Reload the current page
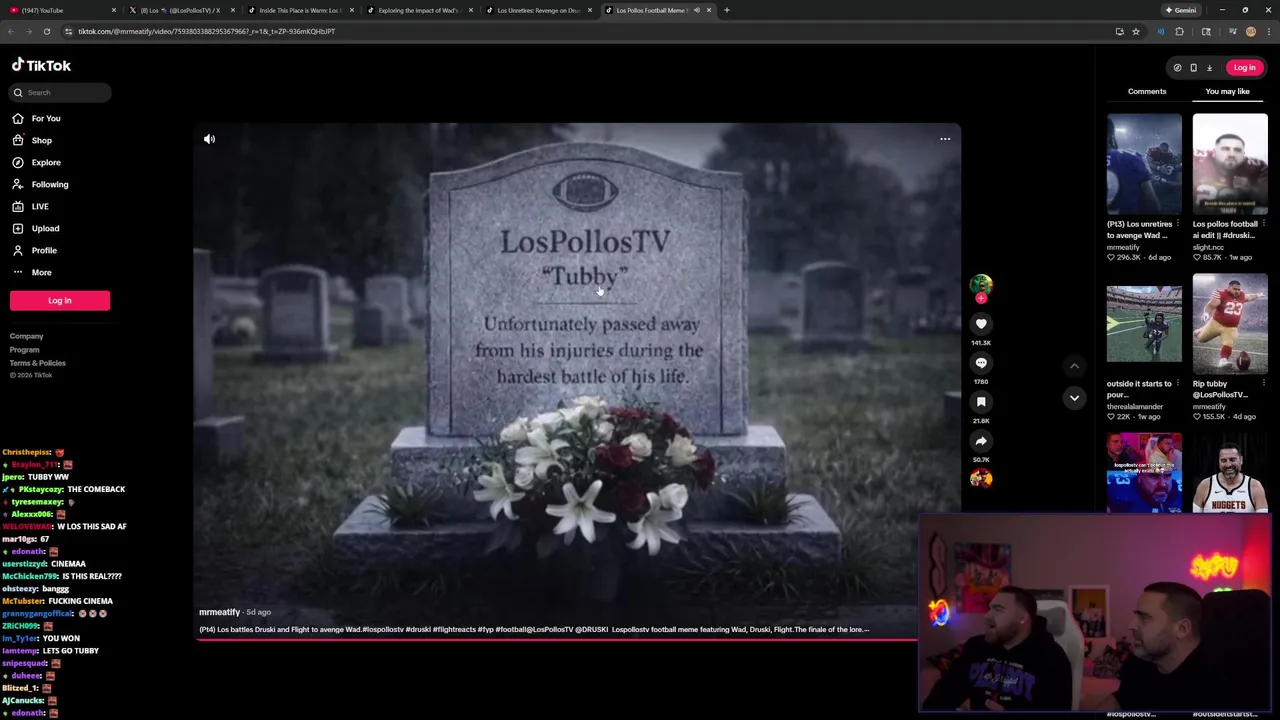Viewport: 1280px width, 720px height. click(x=46, y=31)
